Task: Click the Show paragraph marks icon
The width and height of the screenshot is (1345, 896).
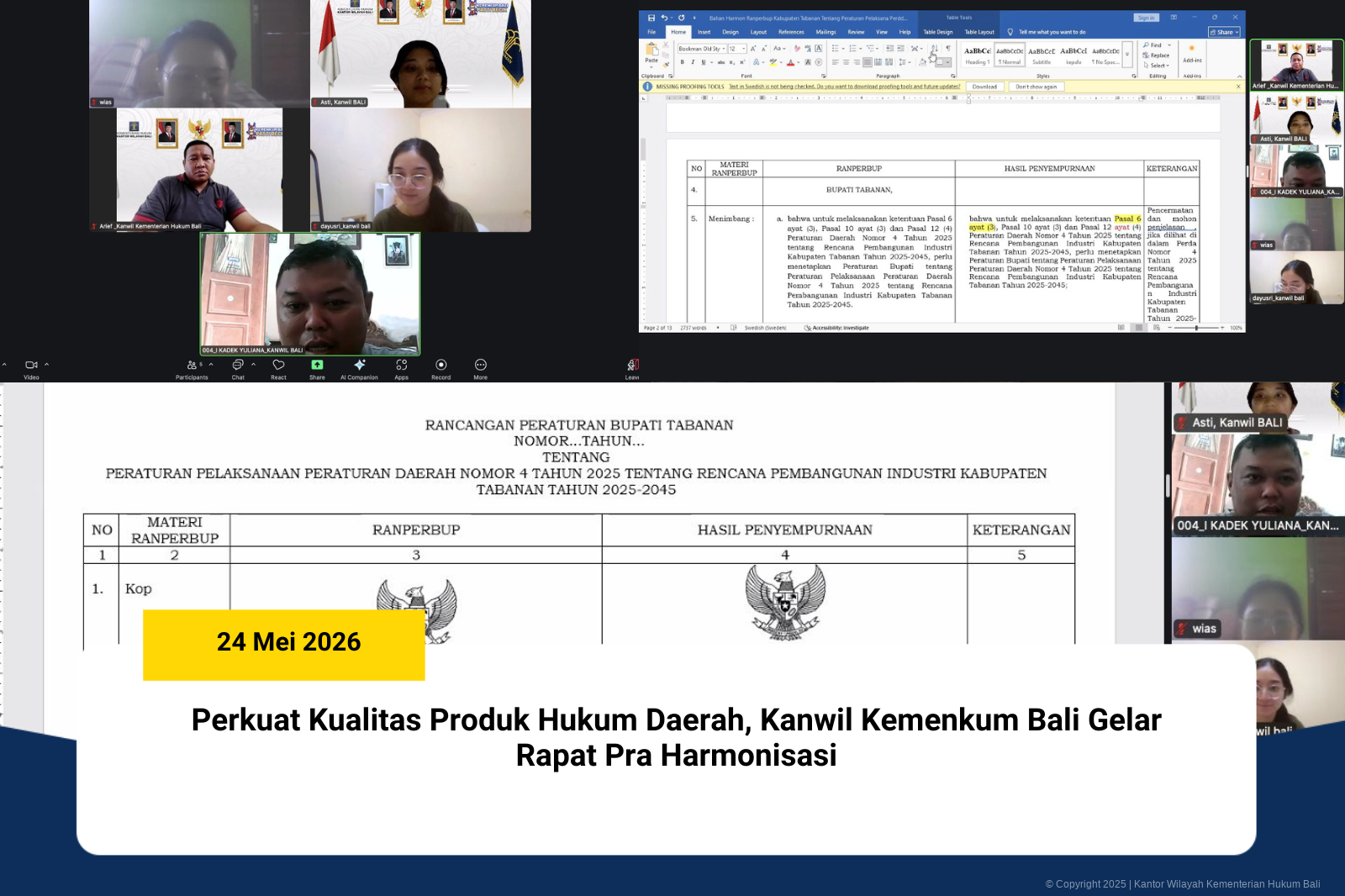Action: (947, 49)
